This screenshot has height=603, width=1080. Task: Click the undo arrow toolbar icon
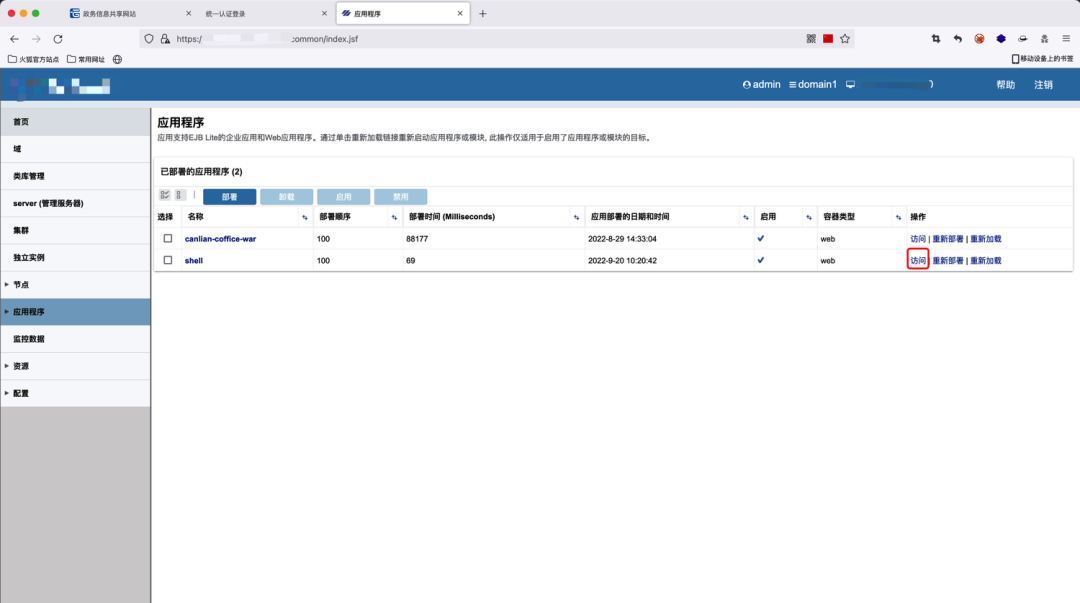[x=957, y=39]
